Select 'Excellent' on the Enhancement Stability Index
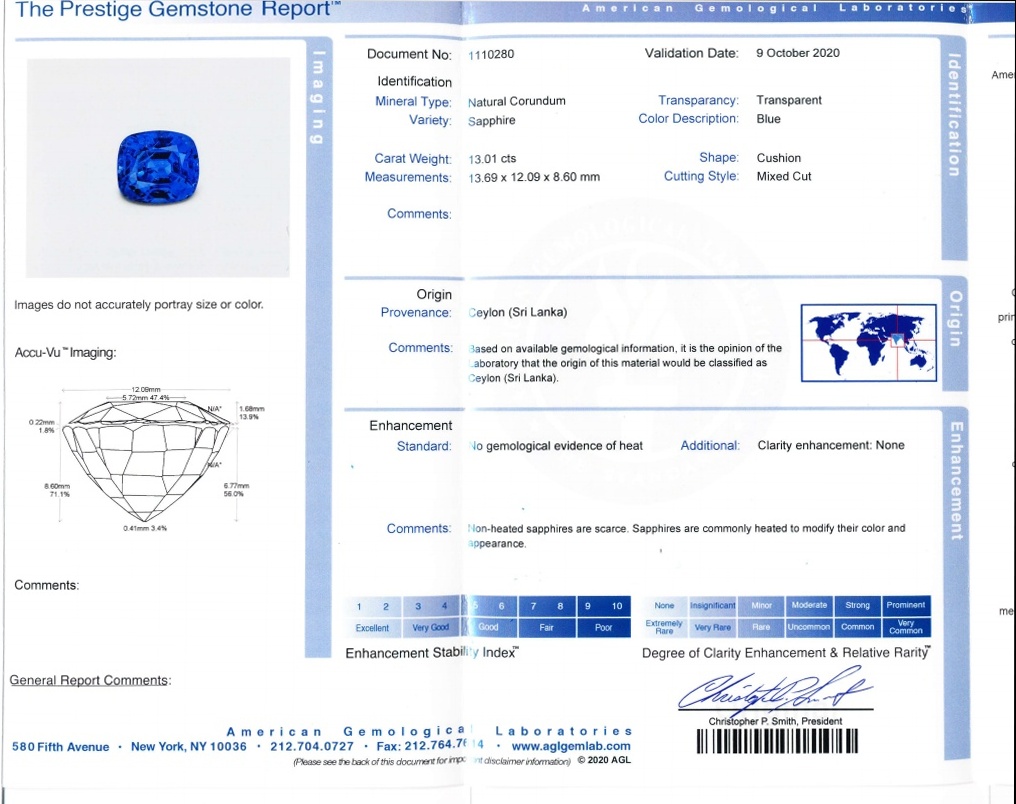Viewport: 1016px width, 804px height. point(372,627)
